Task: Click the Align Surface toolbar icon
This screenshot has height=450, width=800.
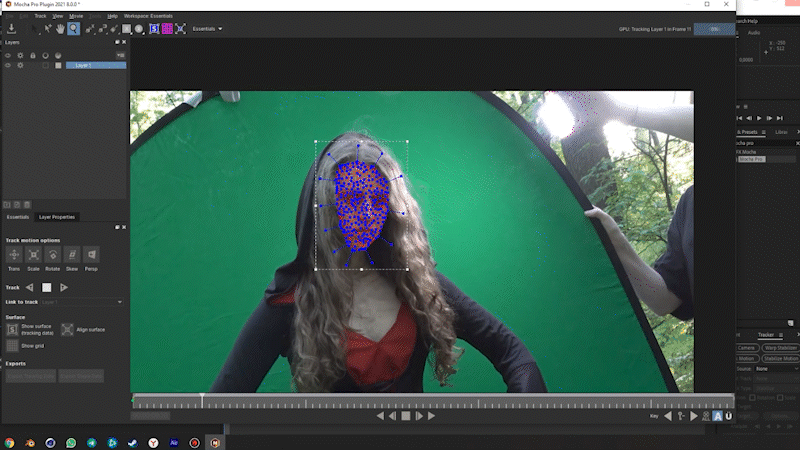Action: [x=180, y=29]
